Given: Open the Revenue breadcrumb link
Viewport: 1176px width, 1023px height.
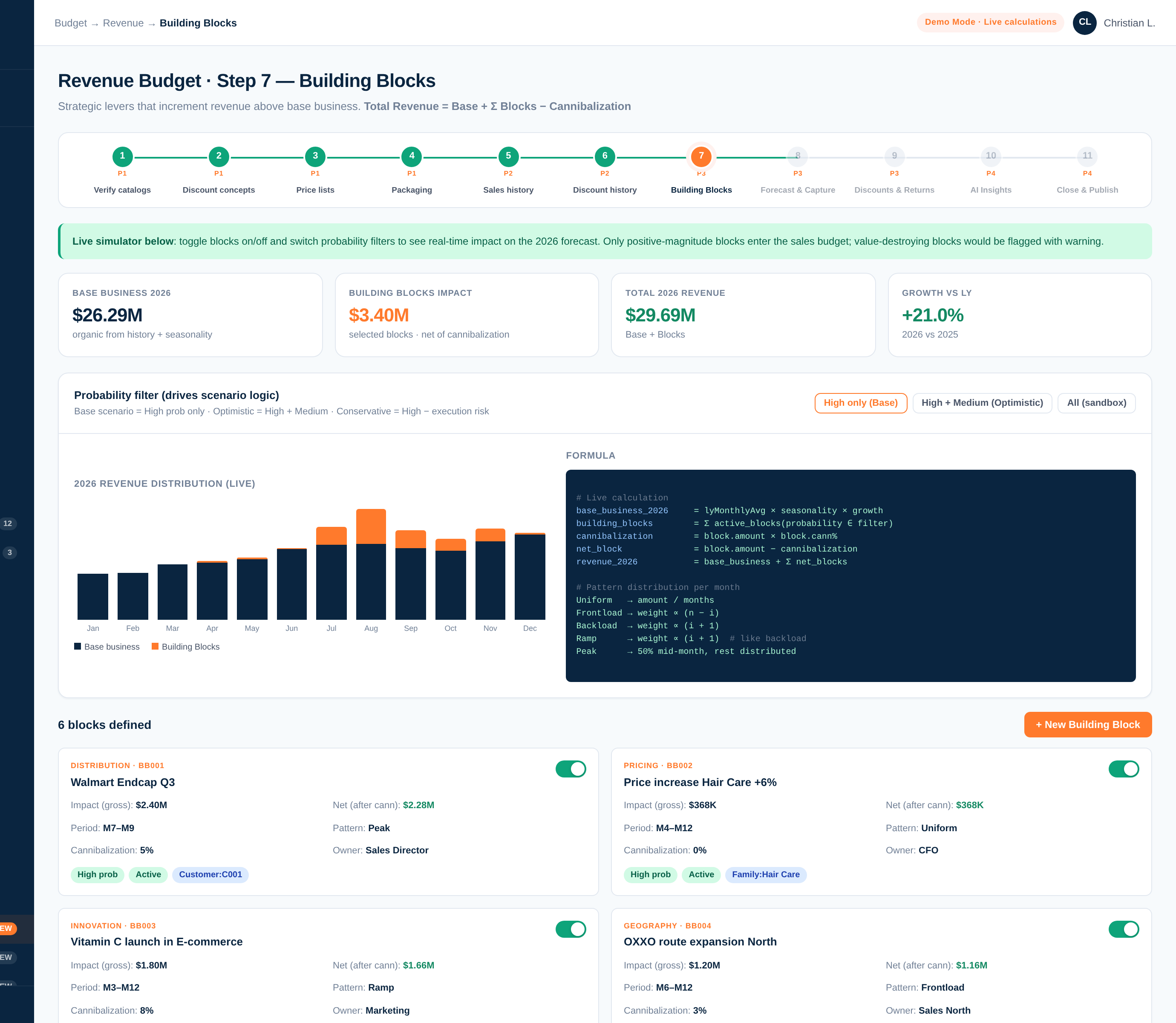Looking at the screenshot, I should (x=123, y=23).
